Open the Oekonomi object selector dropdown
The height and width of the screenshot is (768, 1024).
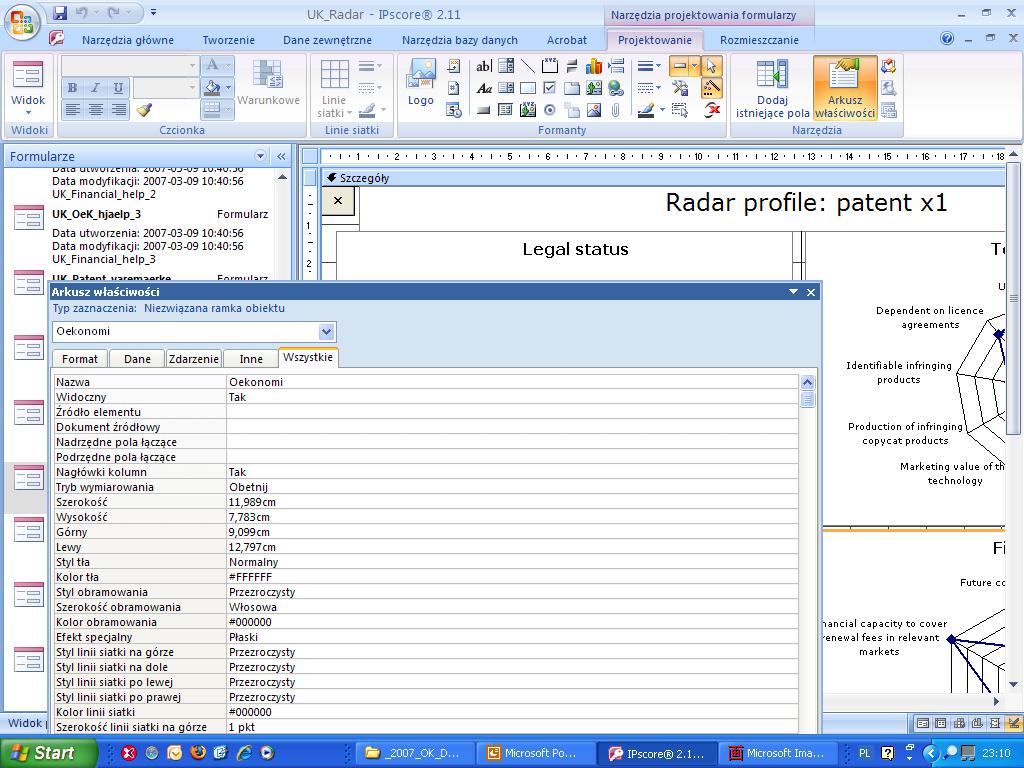click(x=327, y=331)
